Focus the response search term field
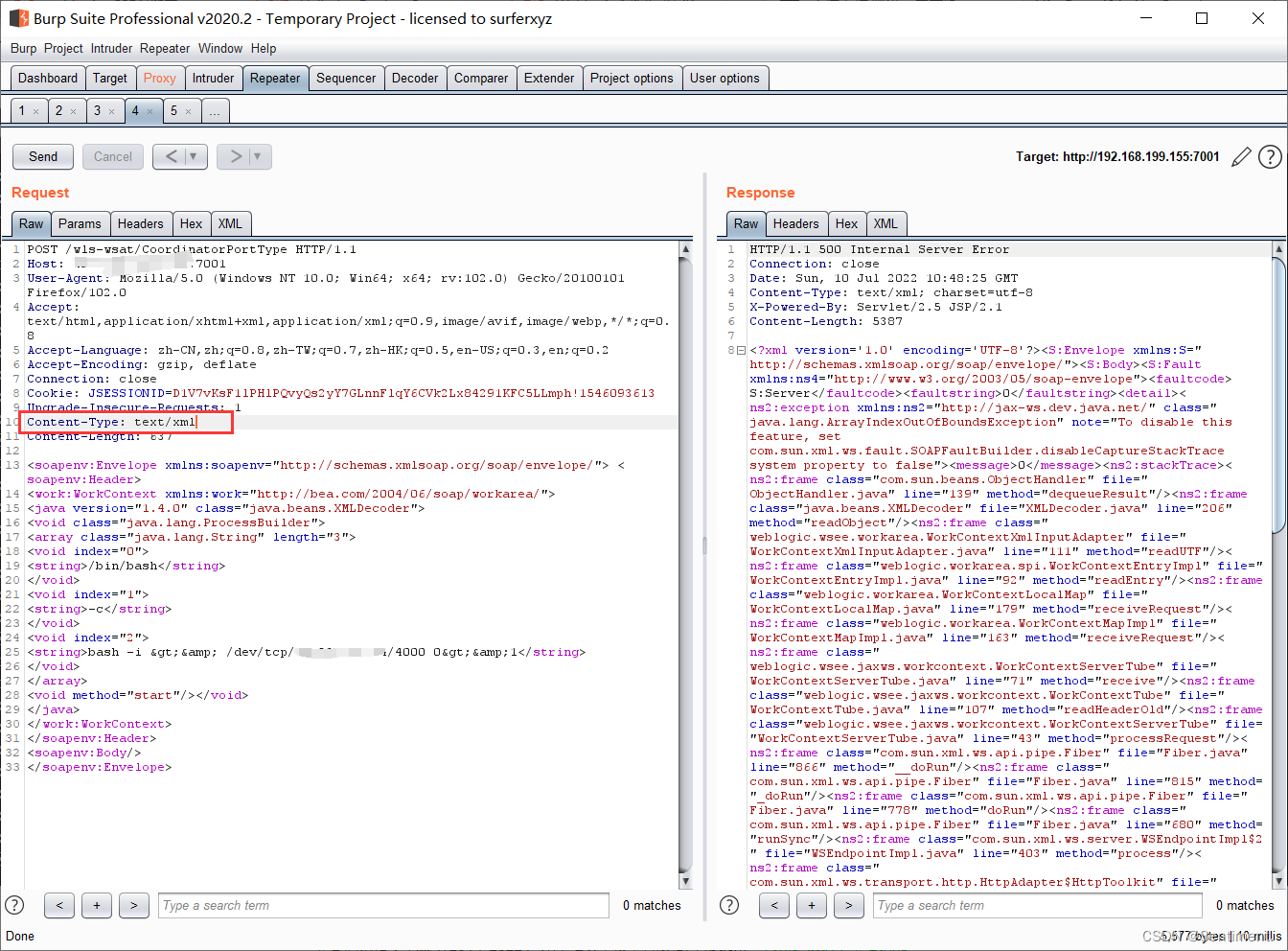This screenshot has height=951, width=1288. [x=1038, y=905]
